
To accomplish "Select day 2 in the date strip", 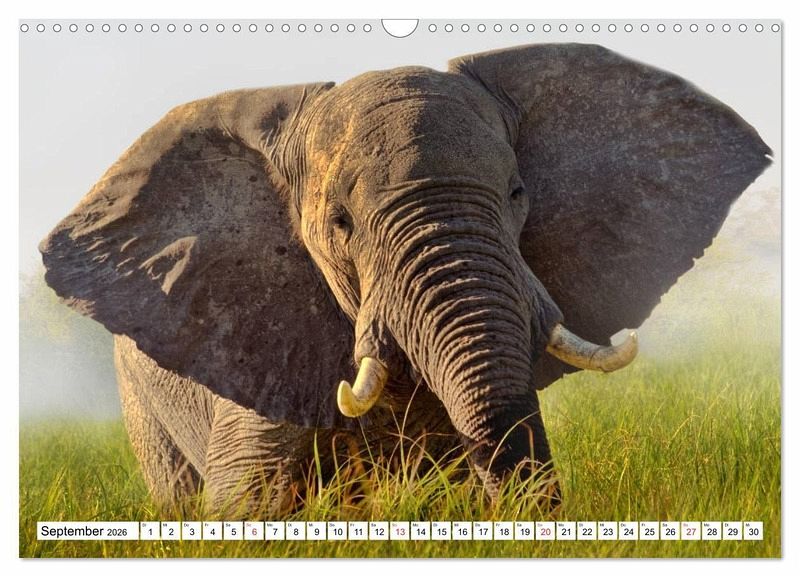I will (171, 531).
